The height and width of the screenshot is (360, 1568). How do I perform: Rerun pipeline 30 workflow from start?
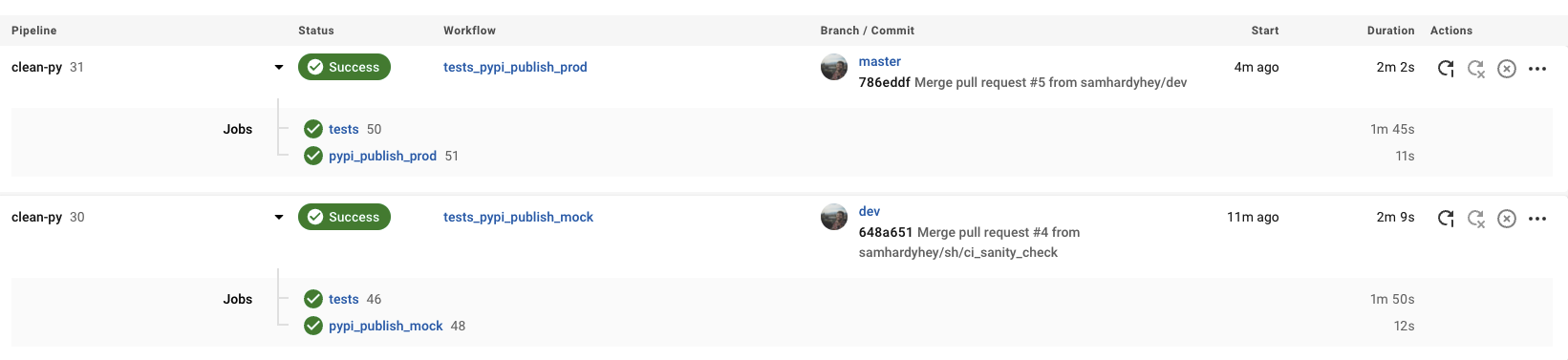click(x=1446, y=218)
